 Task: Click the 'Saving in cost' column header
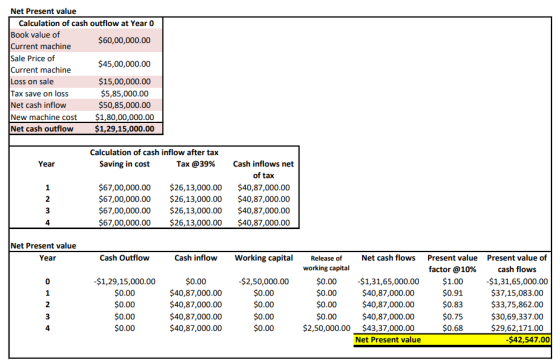click(124, 164)
